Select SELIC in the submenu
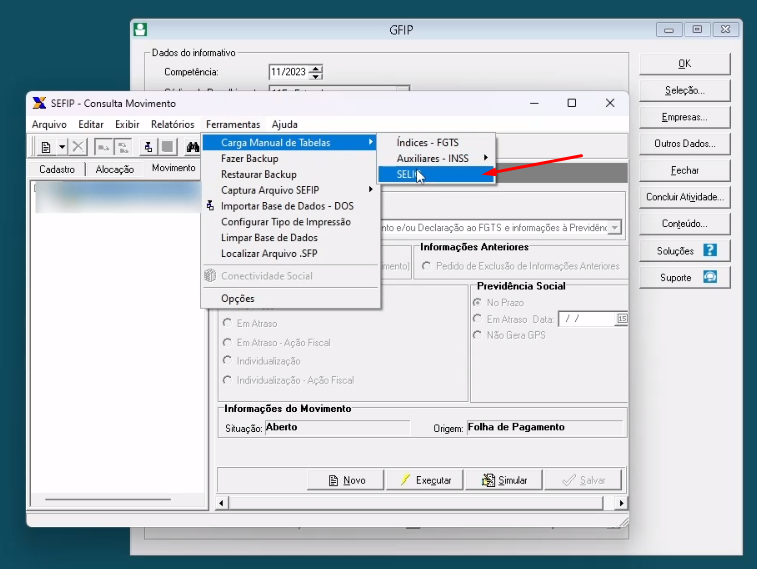 pyautogui.click(x=436, y=174)
